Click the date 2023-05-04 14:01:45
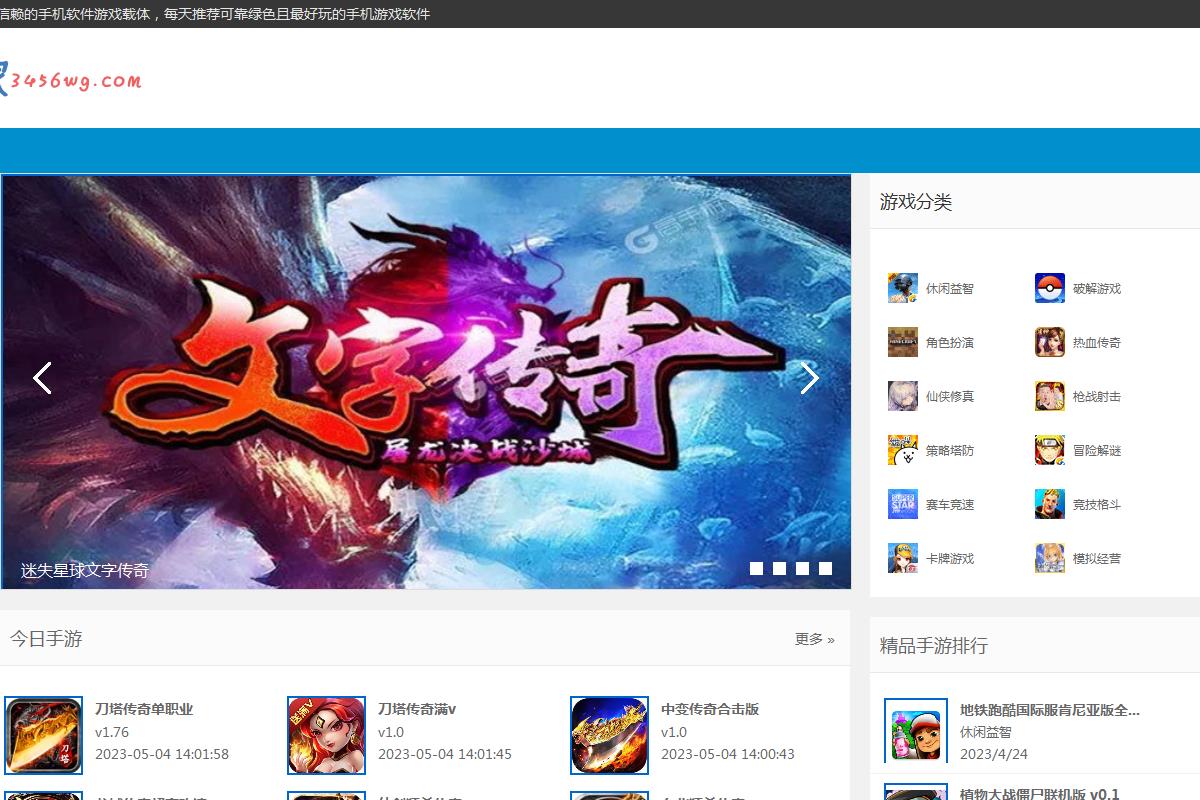This screenshot has width=1200, height=800. point(445,754)
